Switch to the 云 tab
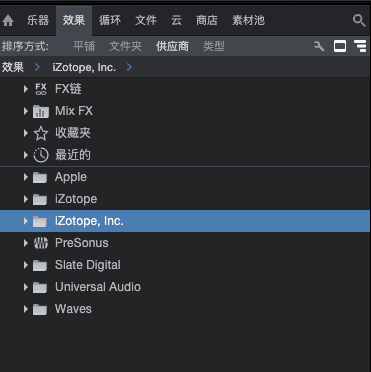The width and height of the screenshot is (371, 372). 176,21
